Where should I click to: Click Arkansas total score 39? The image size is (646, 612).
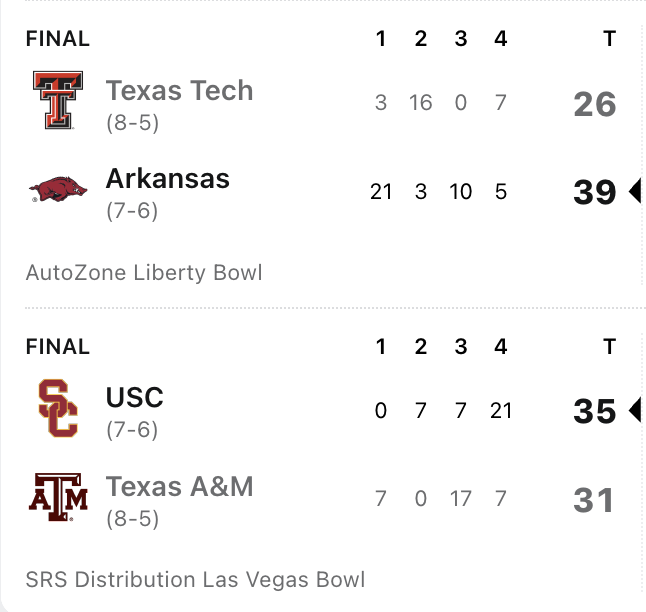595,192
